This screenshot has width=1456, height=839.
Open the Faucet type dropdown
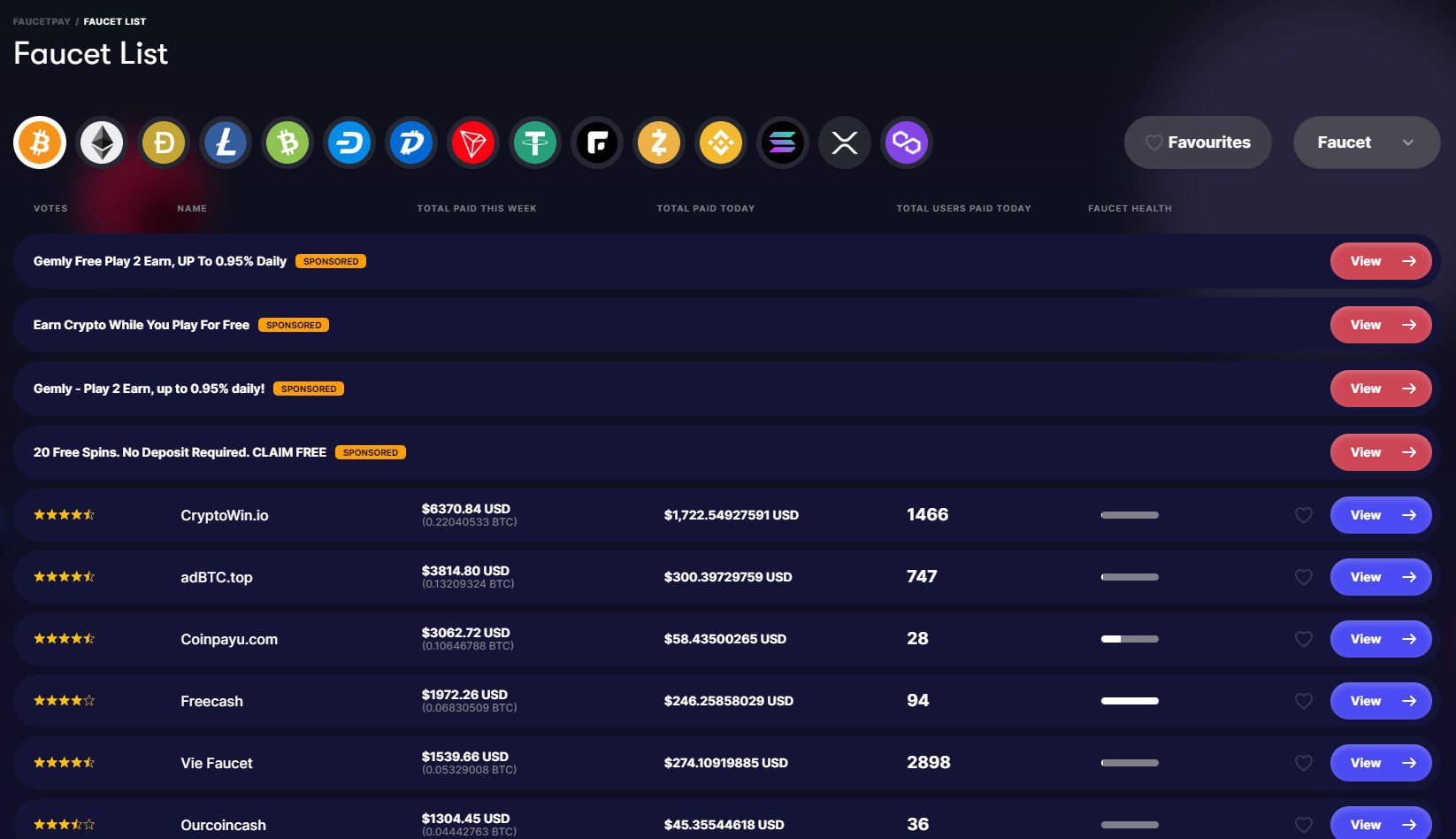[1367, 142]
